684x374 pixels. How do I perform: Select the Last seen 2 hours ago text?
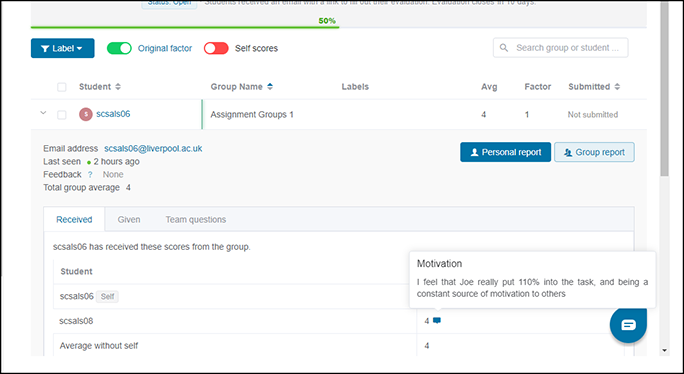coord(91,161)
